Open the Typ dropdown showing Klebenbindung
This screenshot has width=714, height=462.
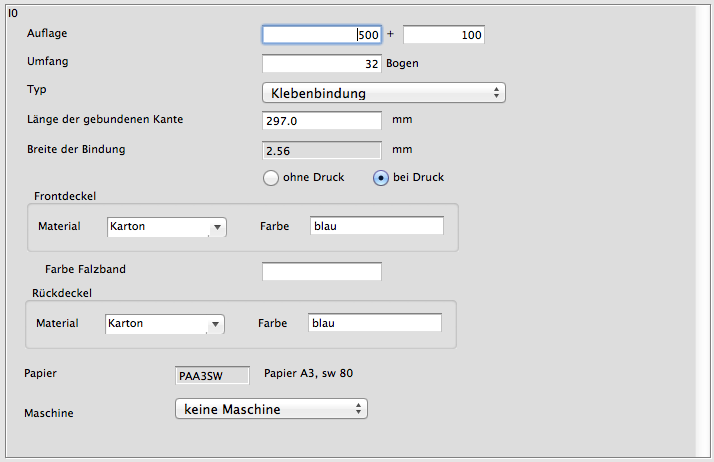[383, 93]
